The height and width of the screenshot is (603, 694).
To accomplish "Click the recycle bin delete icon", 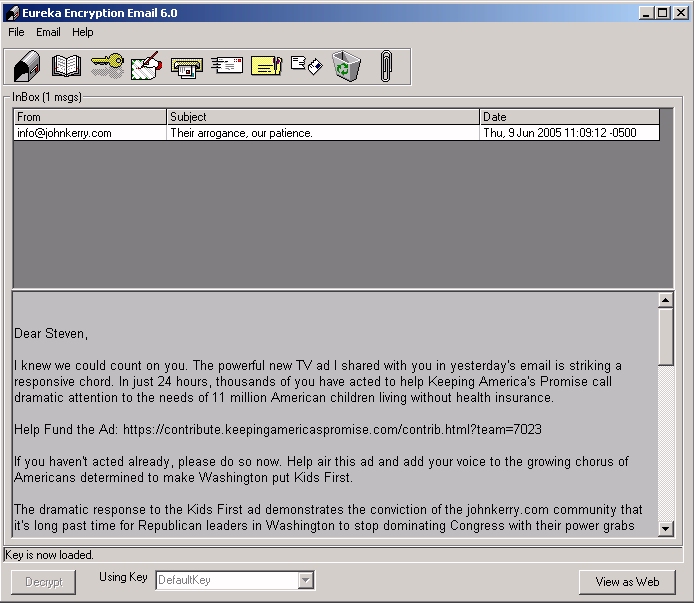I will [x=346, y=66].
